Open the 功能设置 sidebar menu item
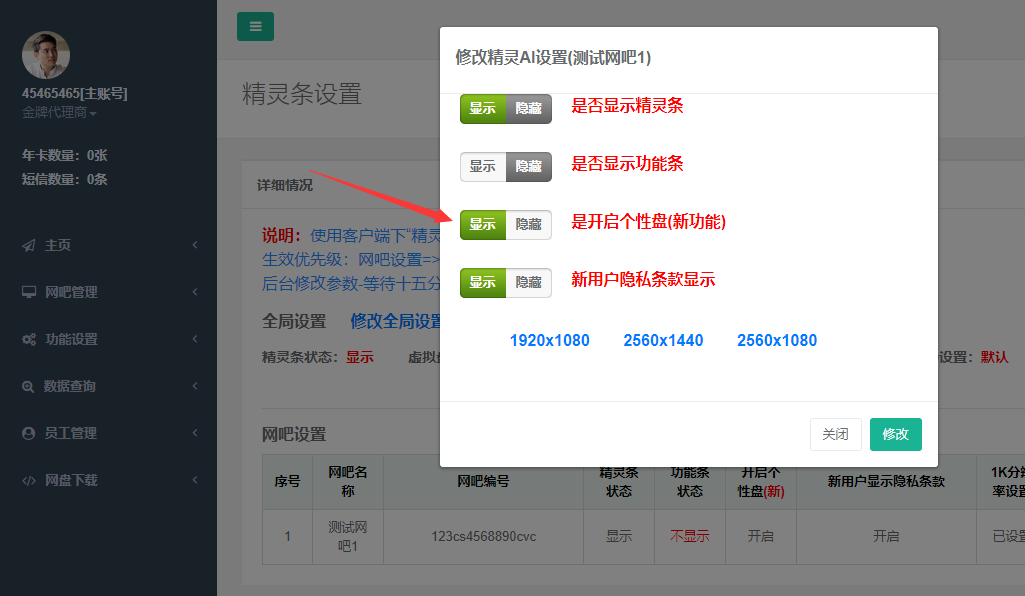This screenshot has height=596, width=1025. [x=109, y=339]
